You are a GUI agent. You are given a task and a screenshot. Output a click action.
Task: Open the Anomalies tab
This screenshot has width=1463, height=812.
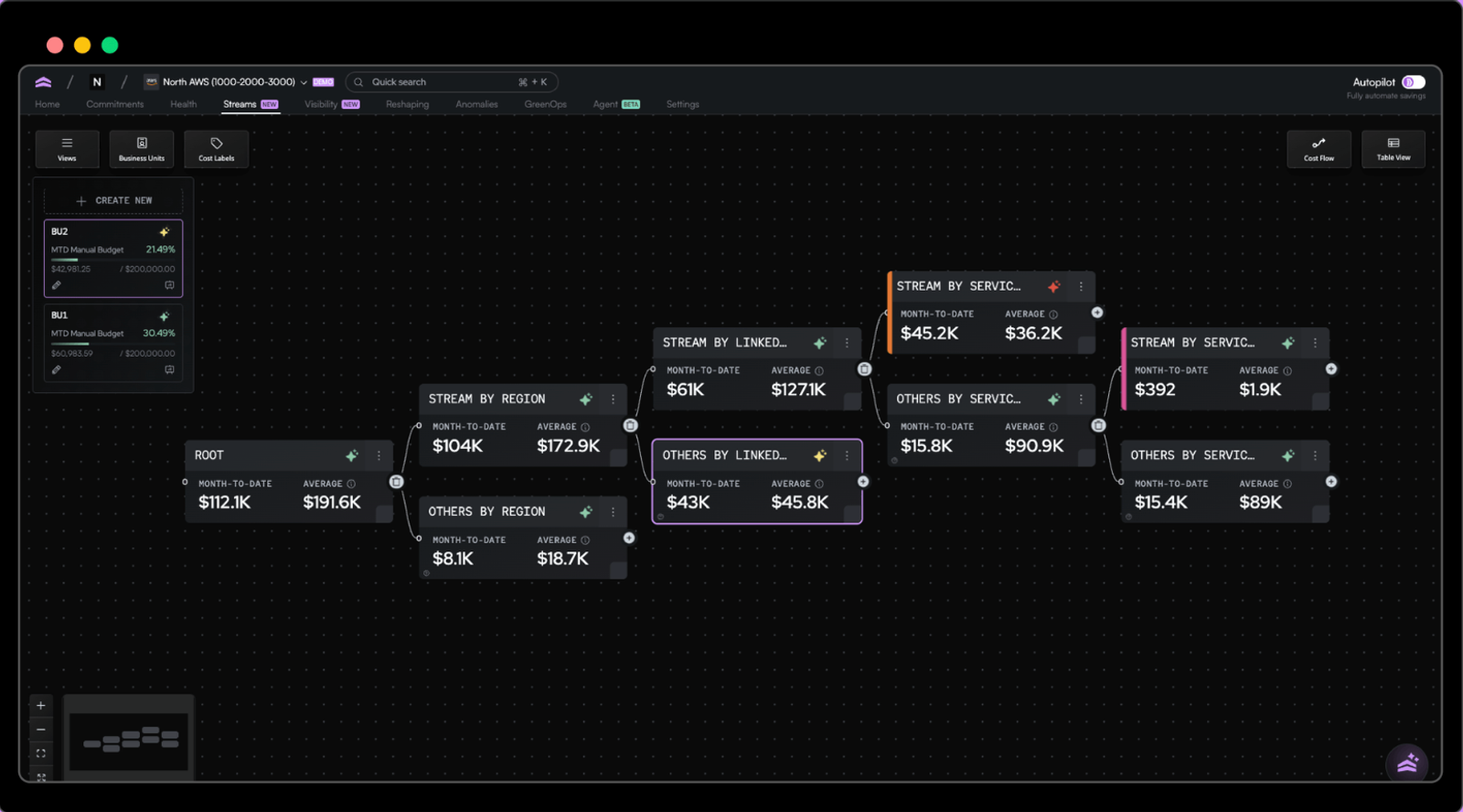(476, 104)
